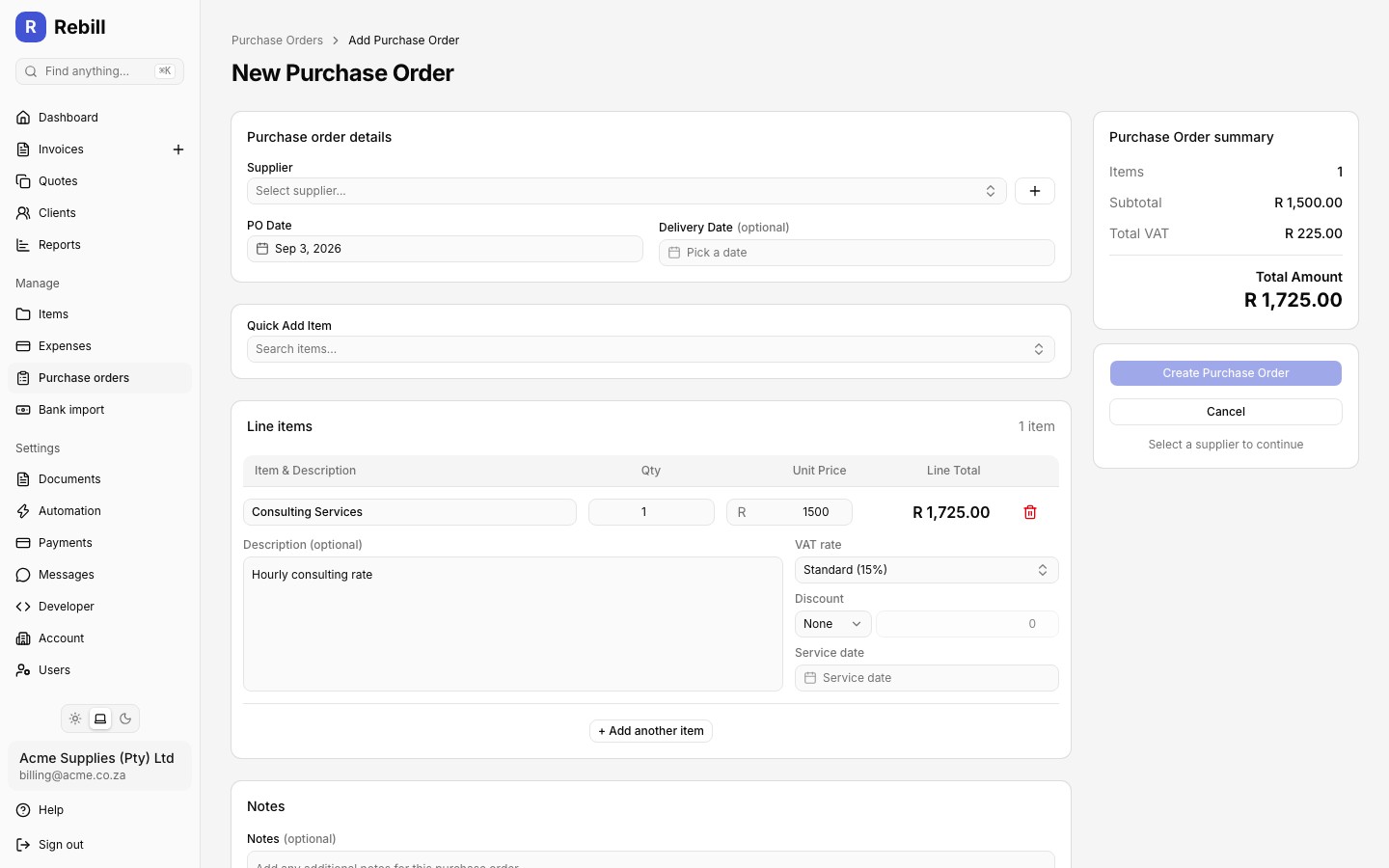Click the Documents file icon
Viewport: 1389px width, 868px height.
23,479
